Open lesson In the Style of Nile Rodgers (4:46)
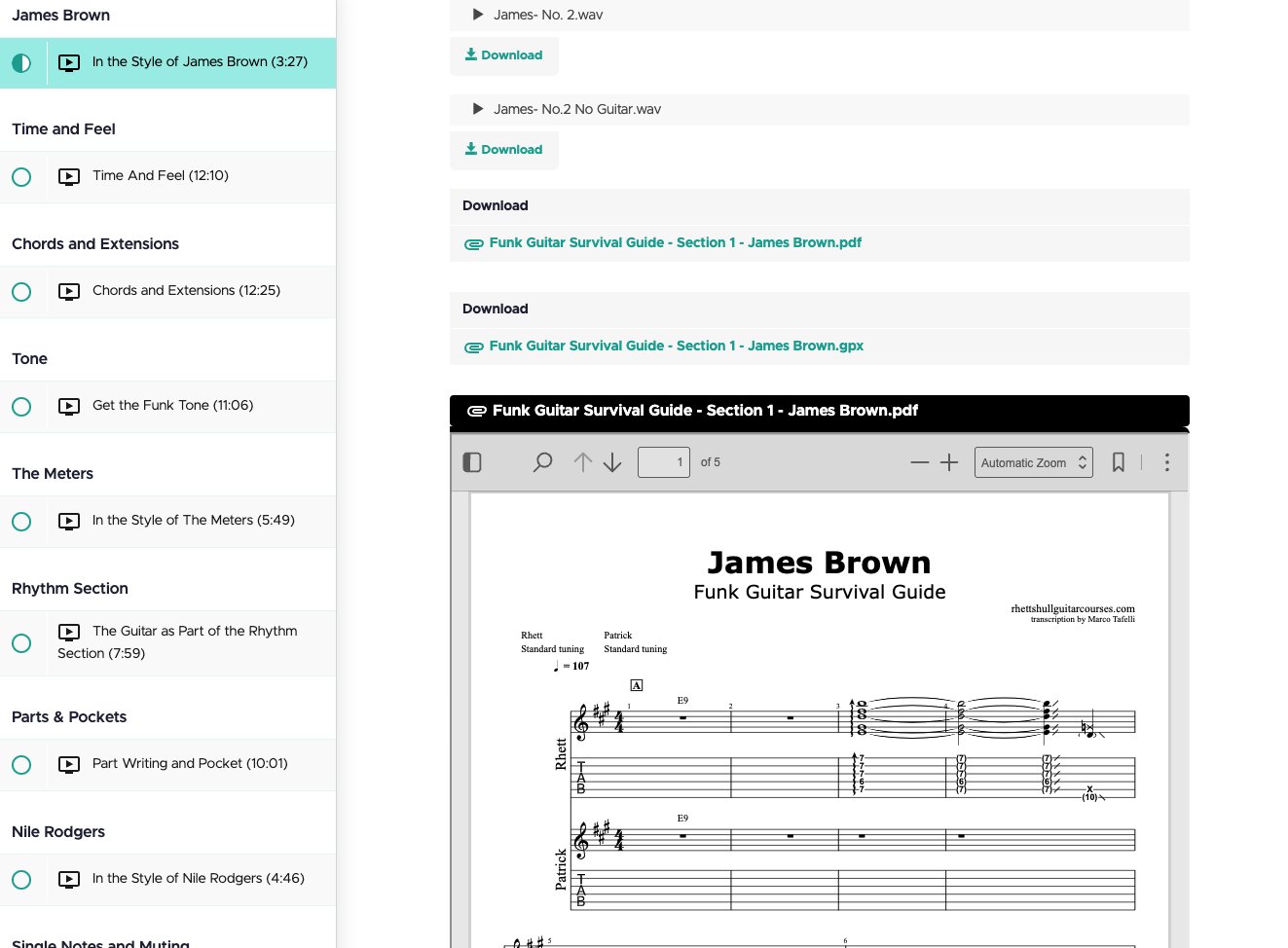 click(199, 878)
